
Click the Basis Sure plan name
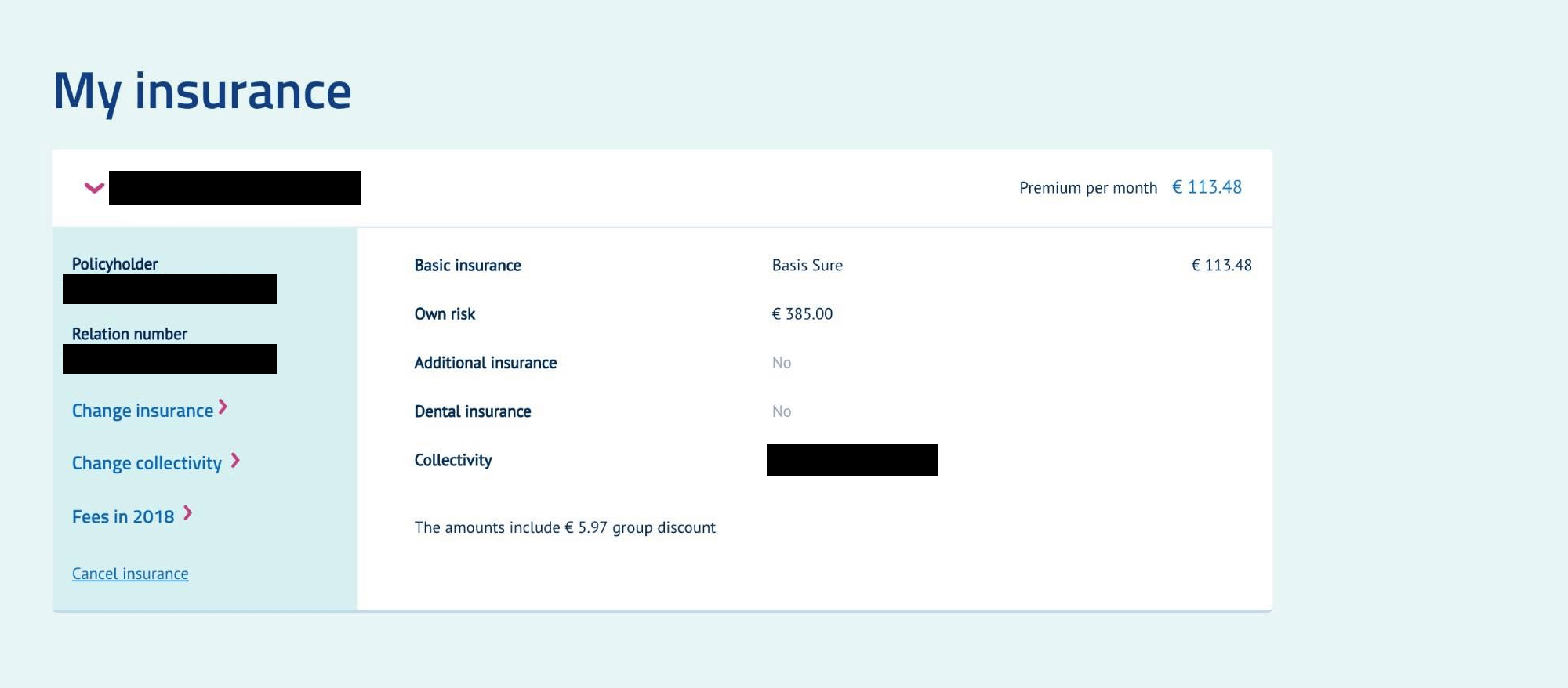tap(808, 266)
